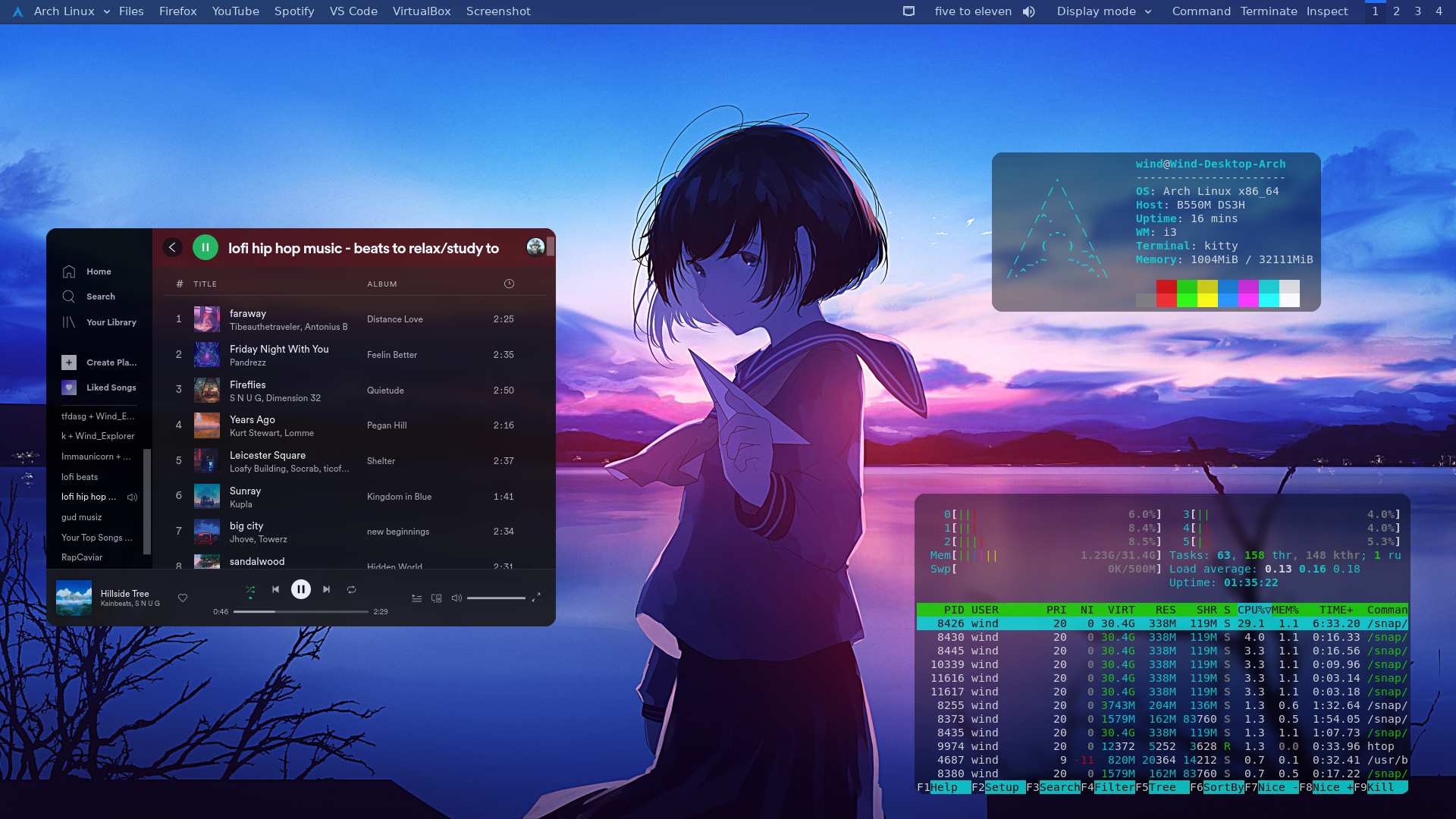1456x819 pixels.
Task: Open Spotify Home from the sidebar
Action: 98,271
